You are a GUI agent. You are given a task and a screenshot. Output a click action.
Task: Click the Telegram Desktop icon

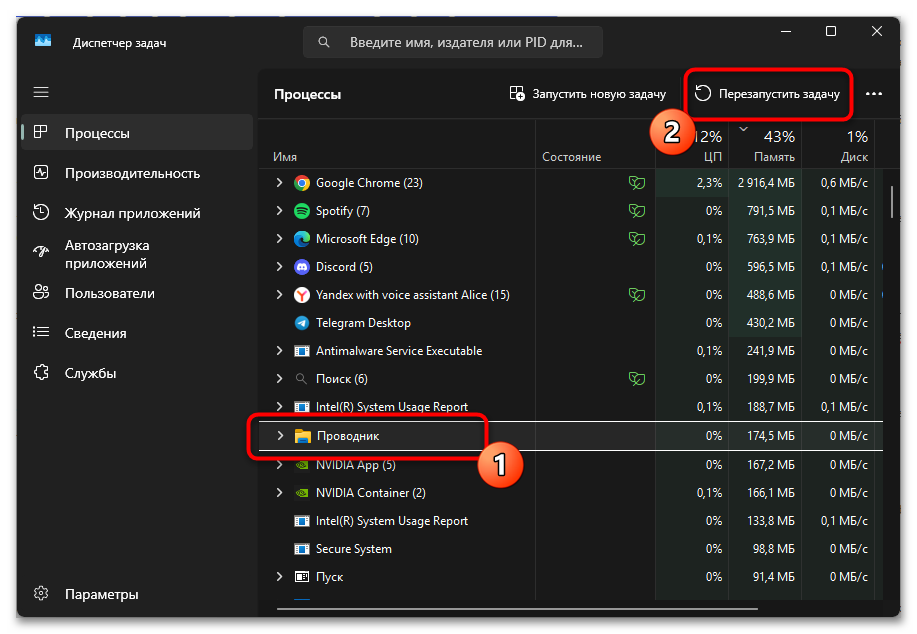[x=302, y=323]
